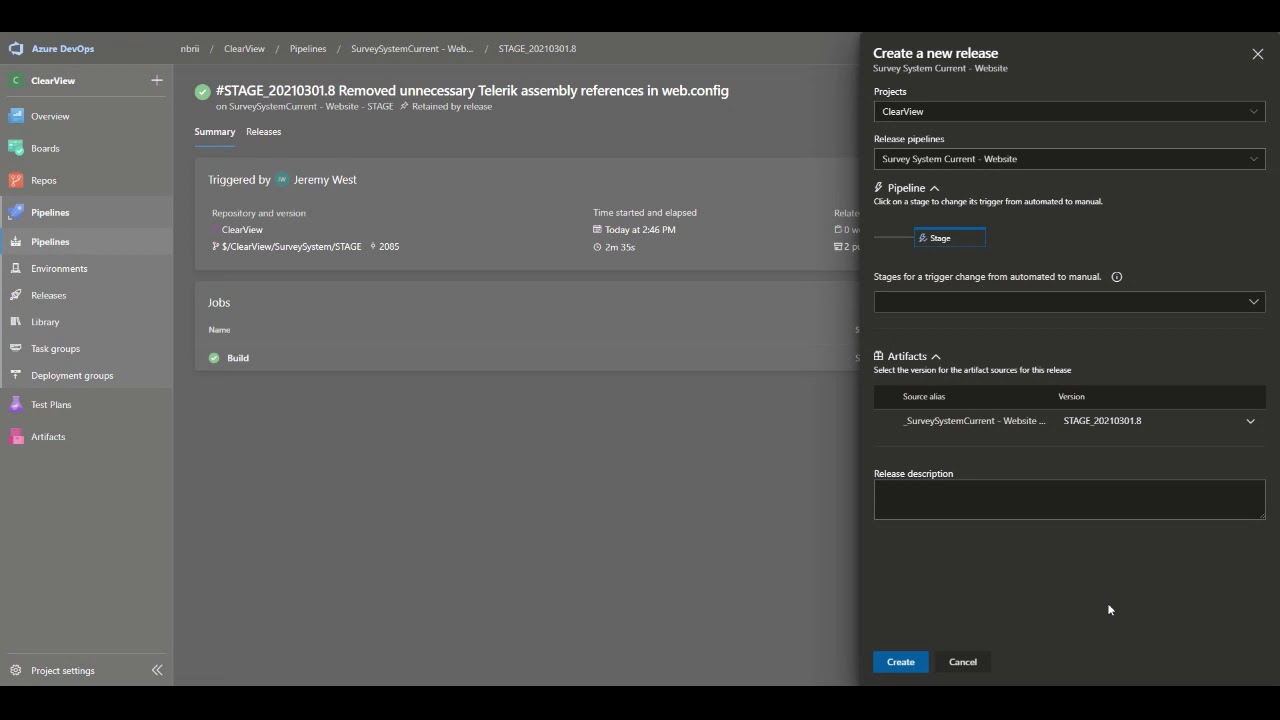Image resolution: width=1280 pixels, height=720 pixels.
Task: Switch to the Summary tab
Action: click(x=215, y=132)
